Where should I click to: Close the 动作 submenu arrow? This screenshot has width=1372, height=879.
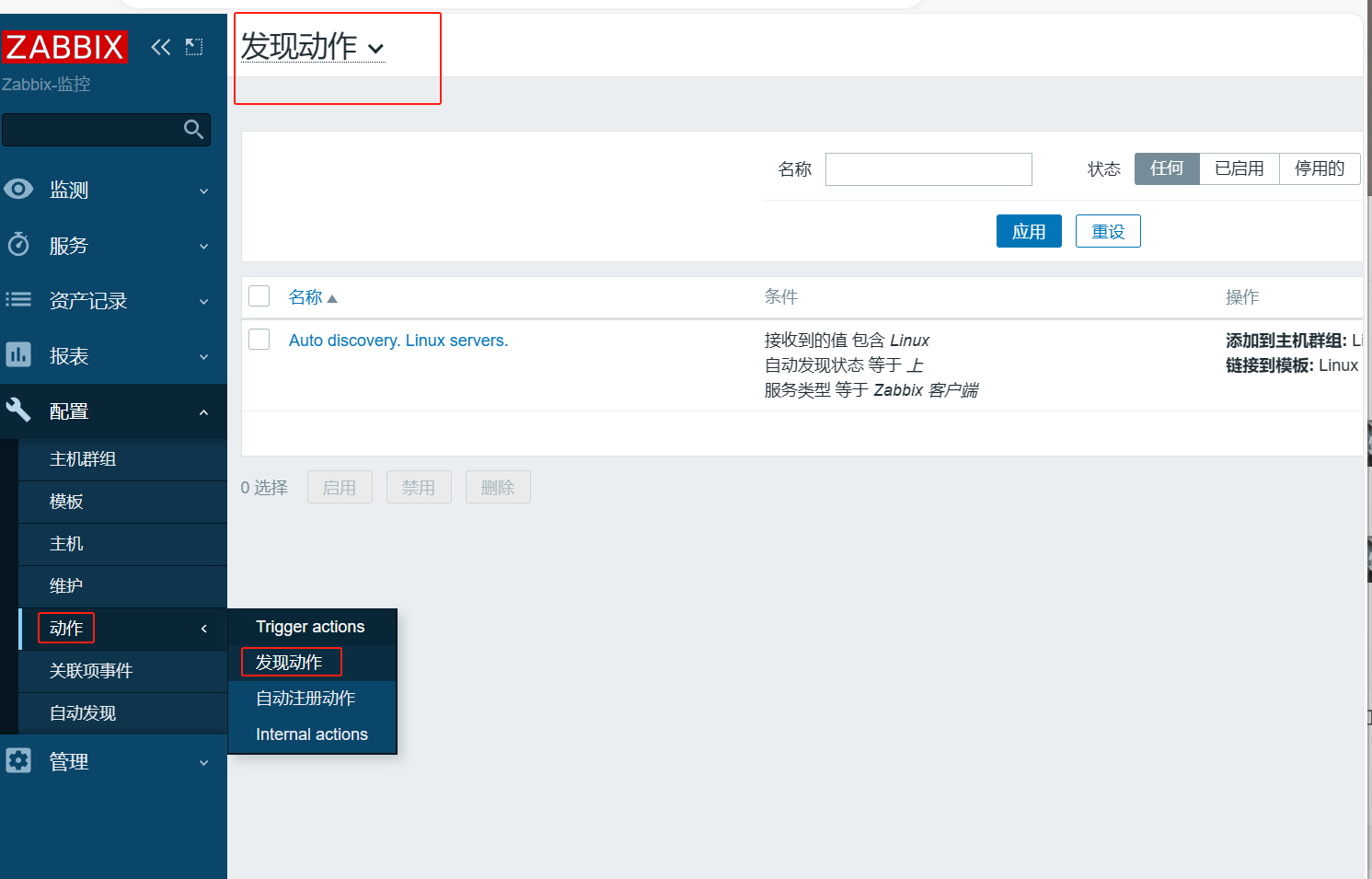tap(203, 629)
